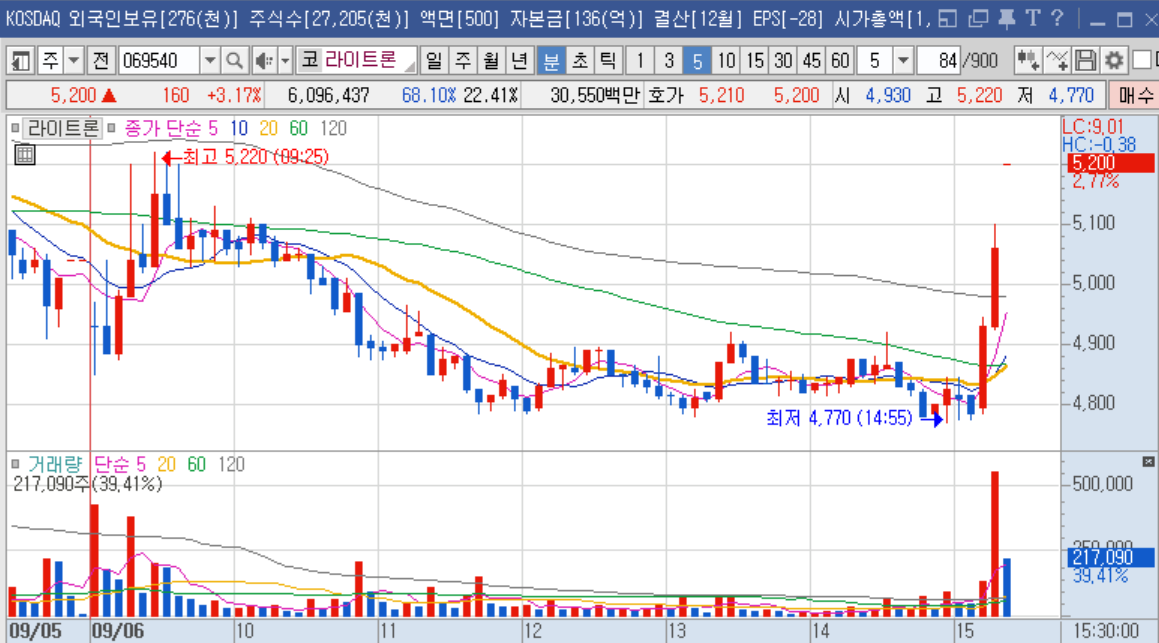
Task: Open the data grid icon under 라이트론
Action: pyautogui.click(x=24, y=154)
